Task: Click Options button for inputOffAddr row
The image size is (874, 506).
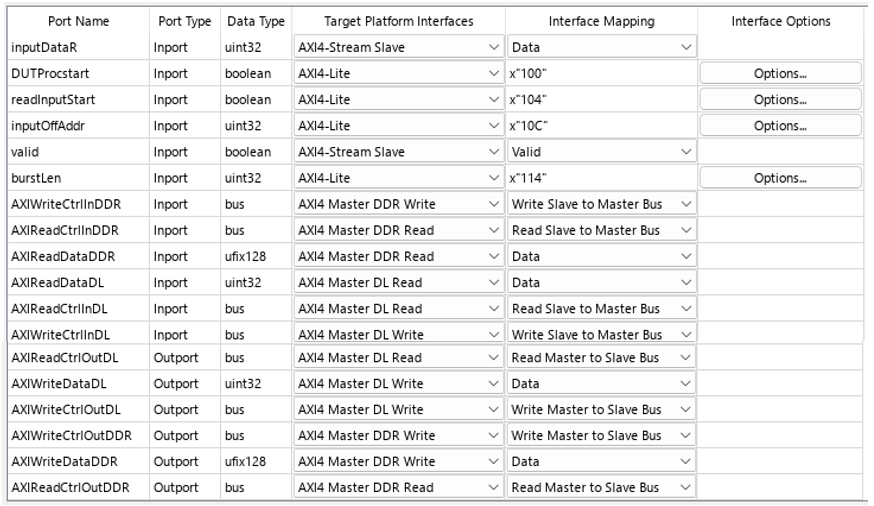Action: (x=780, y=125)
